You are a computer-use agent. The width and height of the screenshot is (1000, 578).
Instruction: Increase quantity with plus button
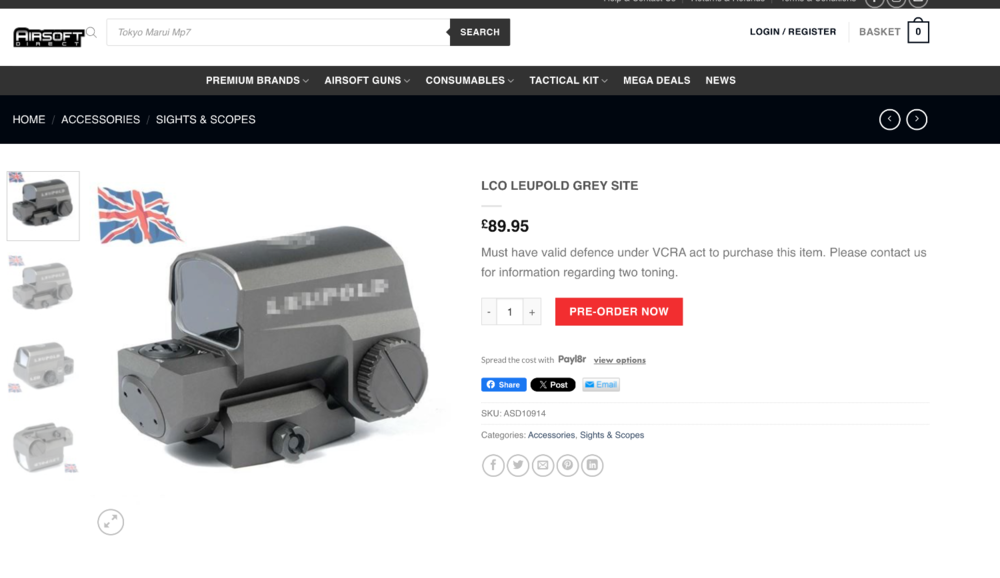point(532,312)
